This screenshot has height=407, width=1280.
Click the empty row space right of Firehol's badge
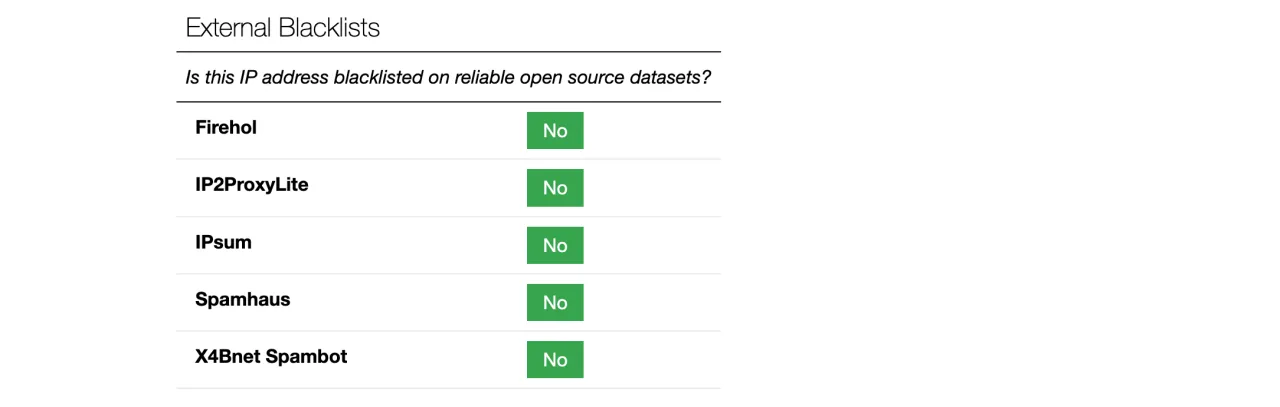650,131
